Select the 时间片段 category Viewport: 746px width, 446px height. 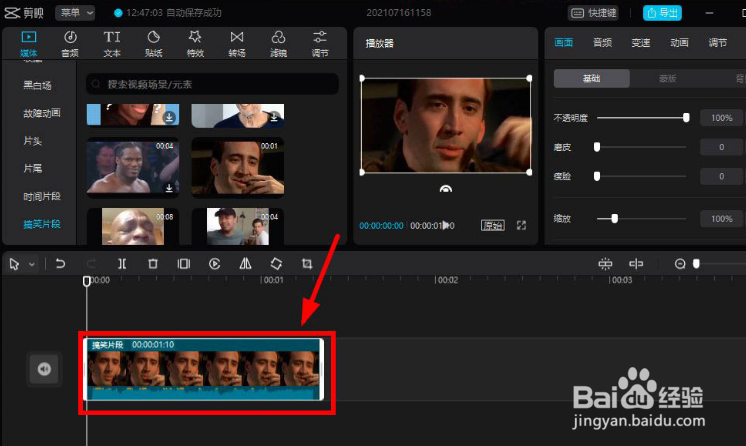click(x=42, y=196)
